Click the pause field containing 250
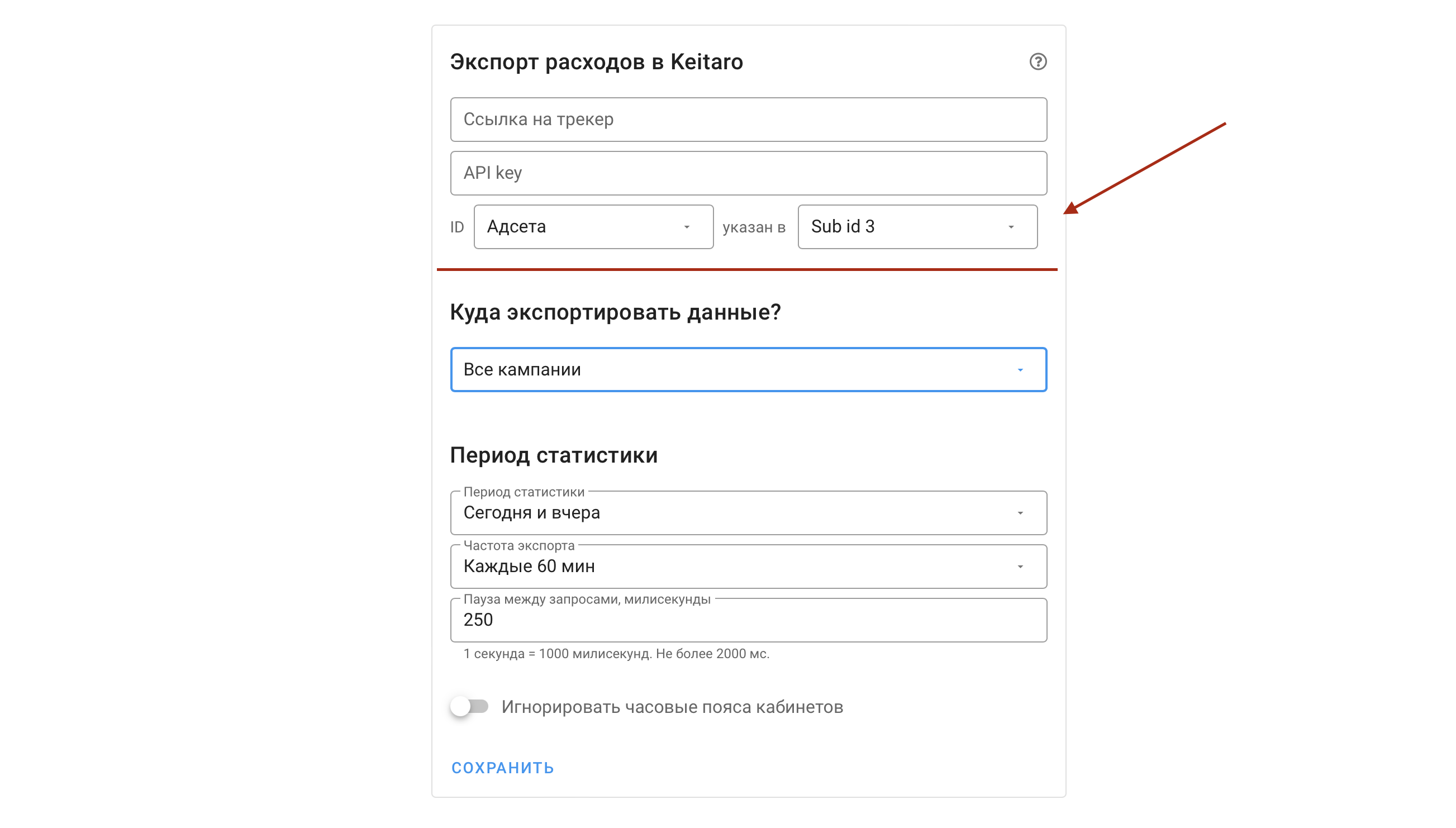The width and height of the screenshot is (1456, 828). click(748, 619)
